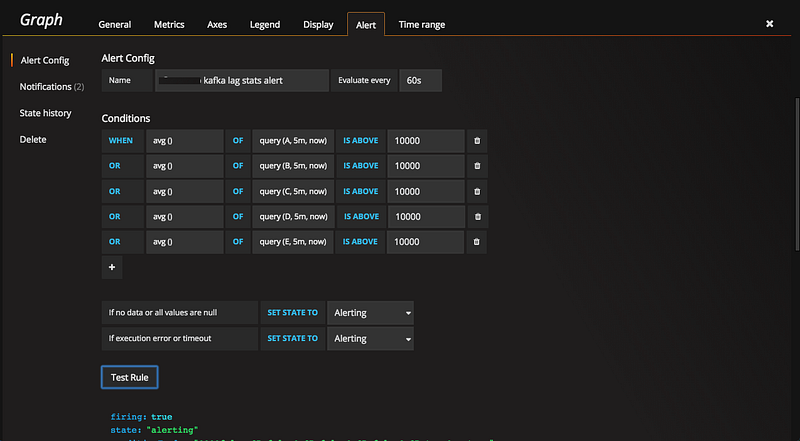Switch to the Legend tab
This screenshot has height=441, width=800.
265,24
